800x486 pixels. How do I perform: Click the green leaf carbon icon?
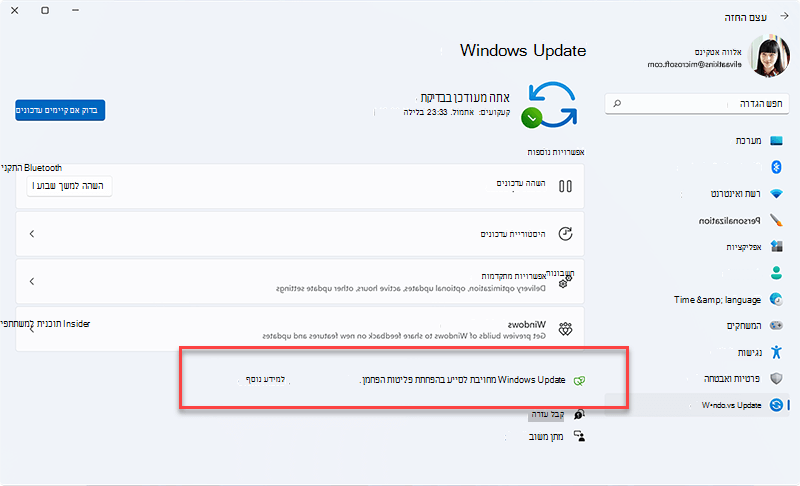pos(579,380)
